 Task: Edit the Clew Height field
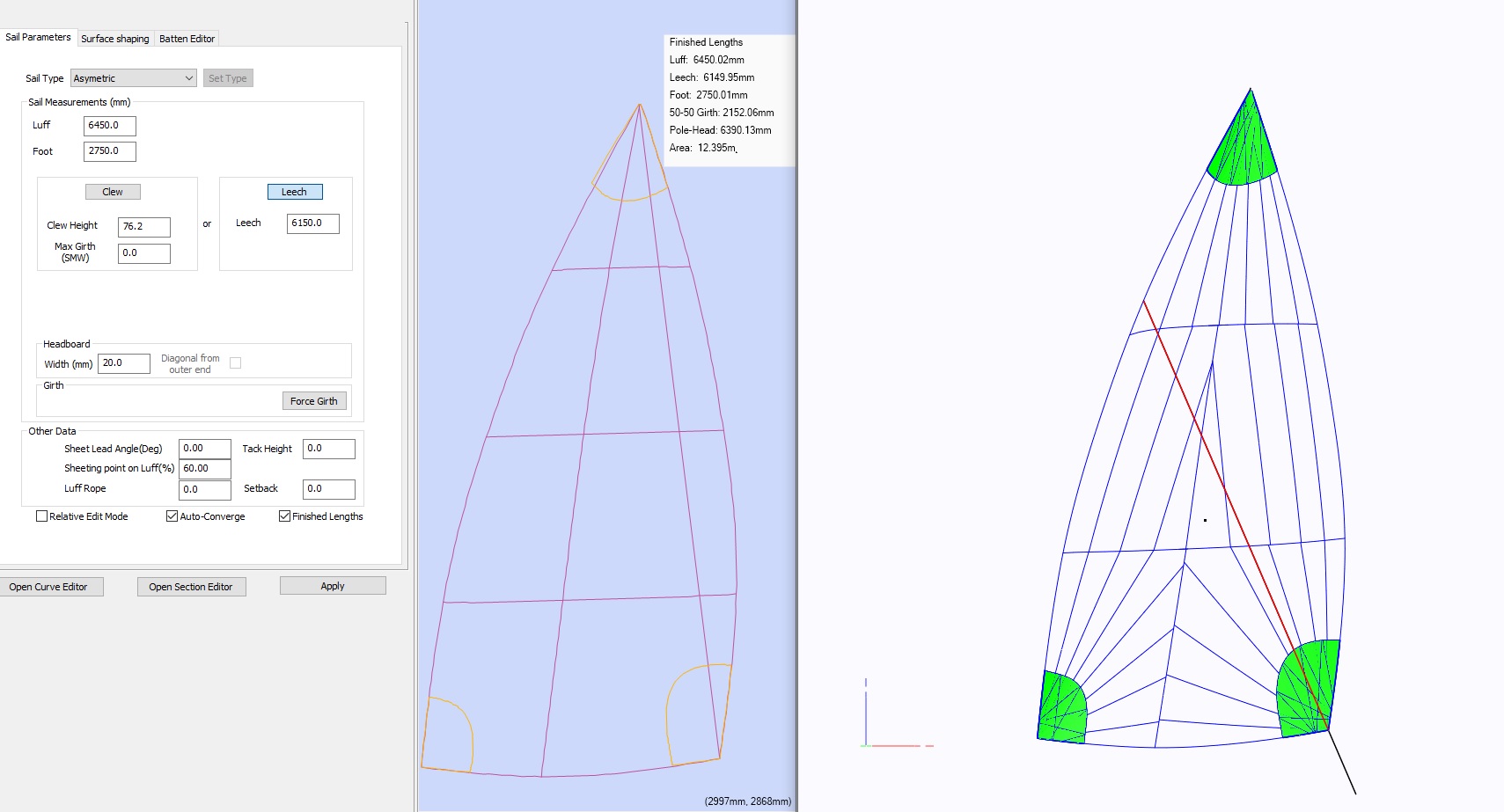(143, 227)
